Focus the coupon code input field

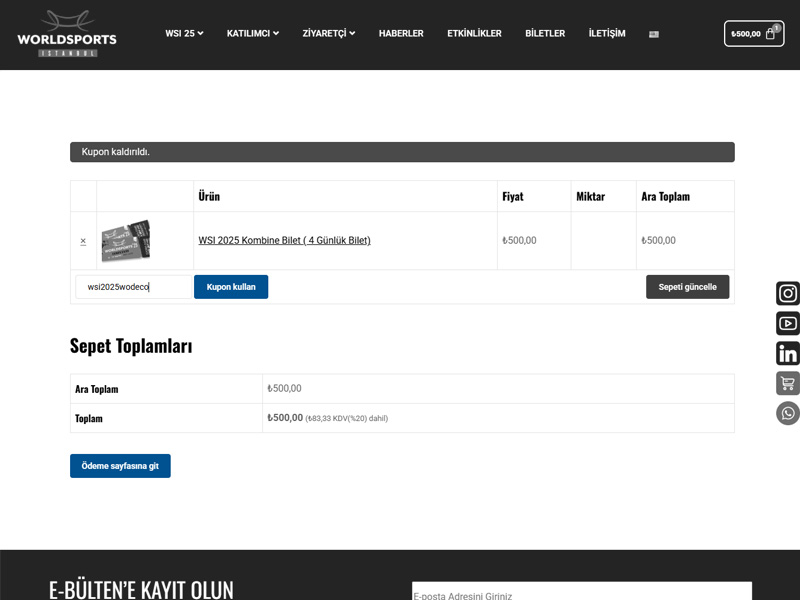134,287
